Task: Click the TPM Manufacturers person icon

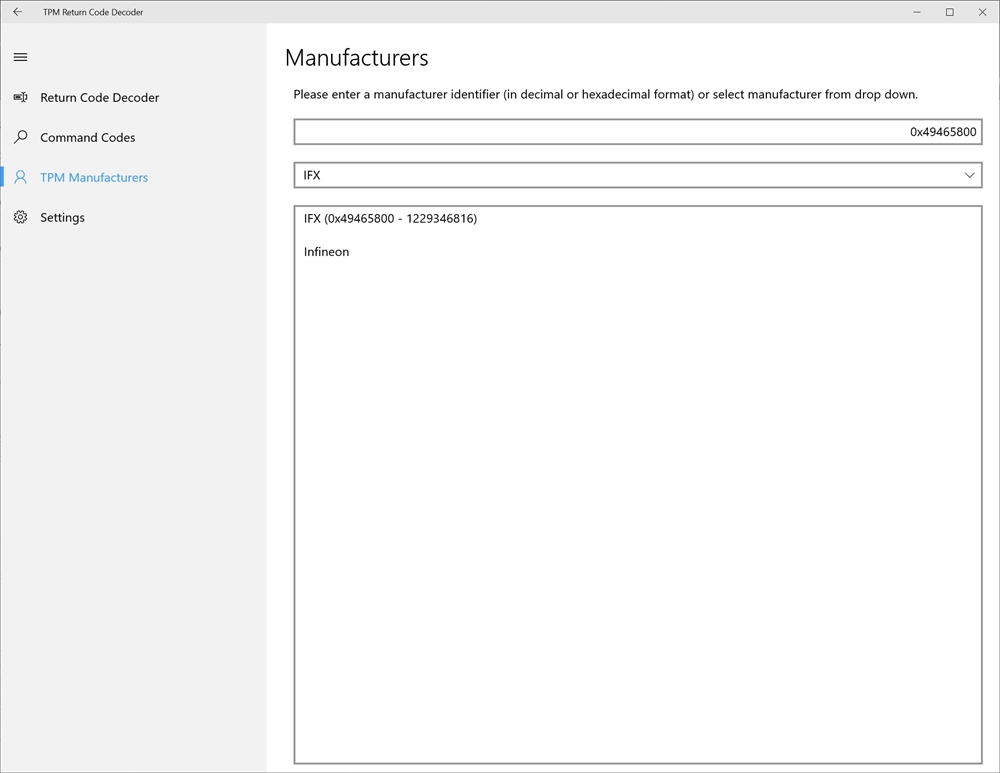Action: pyautogui.click(x=20, y=177)
